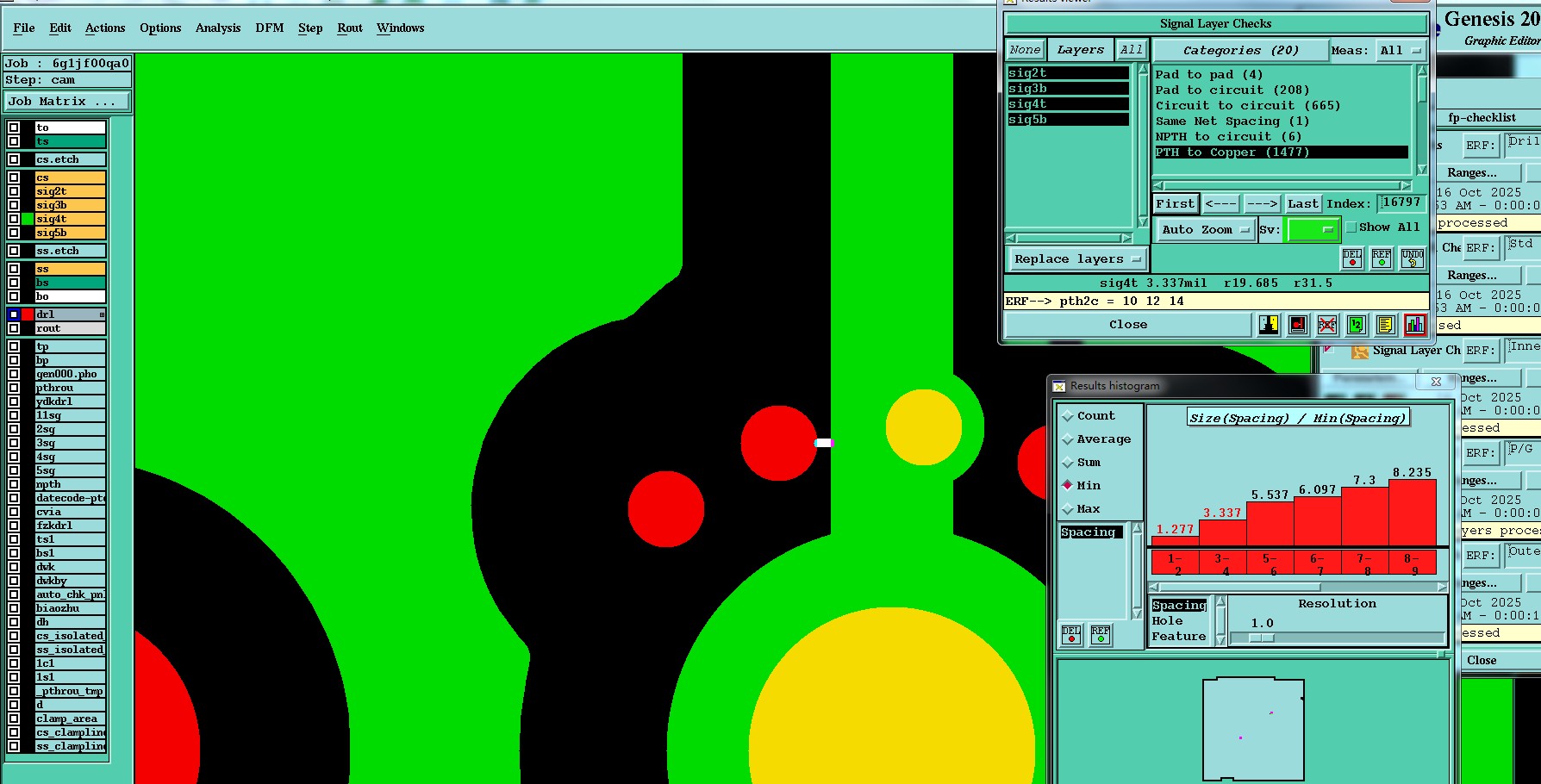Screen dimensions: 1541x784
Task: Click histogram Spacing list scroll-up arrow
Action: pos(1137,528)
